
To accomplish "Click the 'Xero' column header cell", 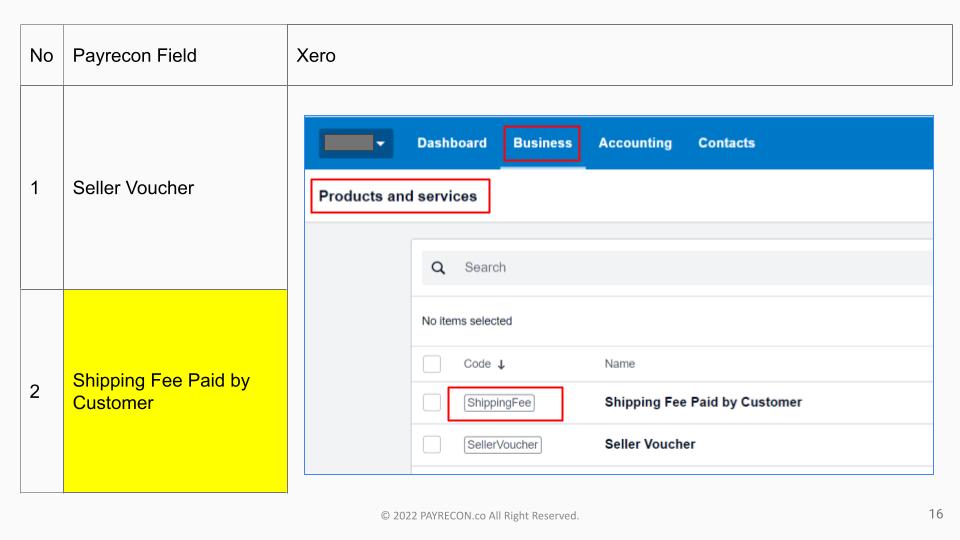I will 620,55.
